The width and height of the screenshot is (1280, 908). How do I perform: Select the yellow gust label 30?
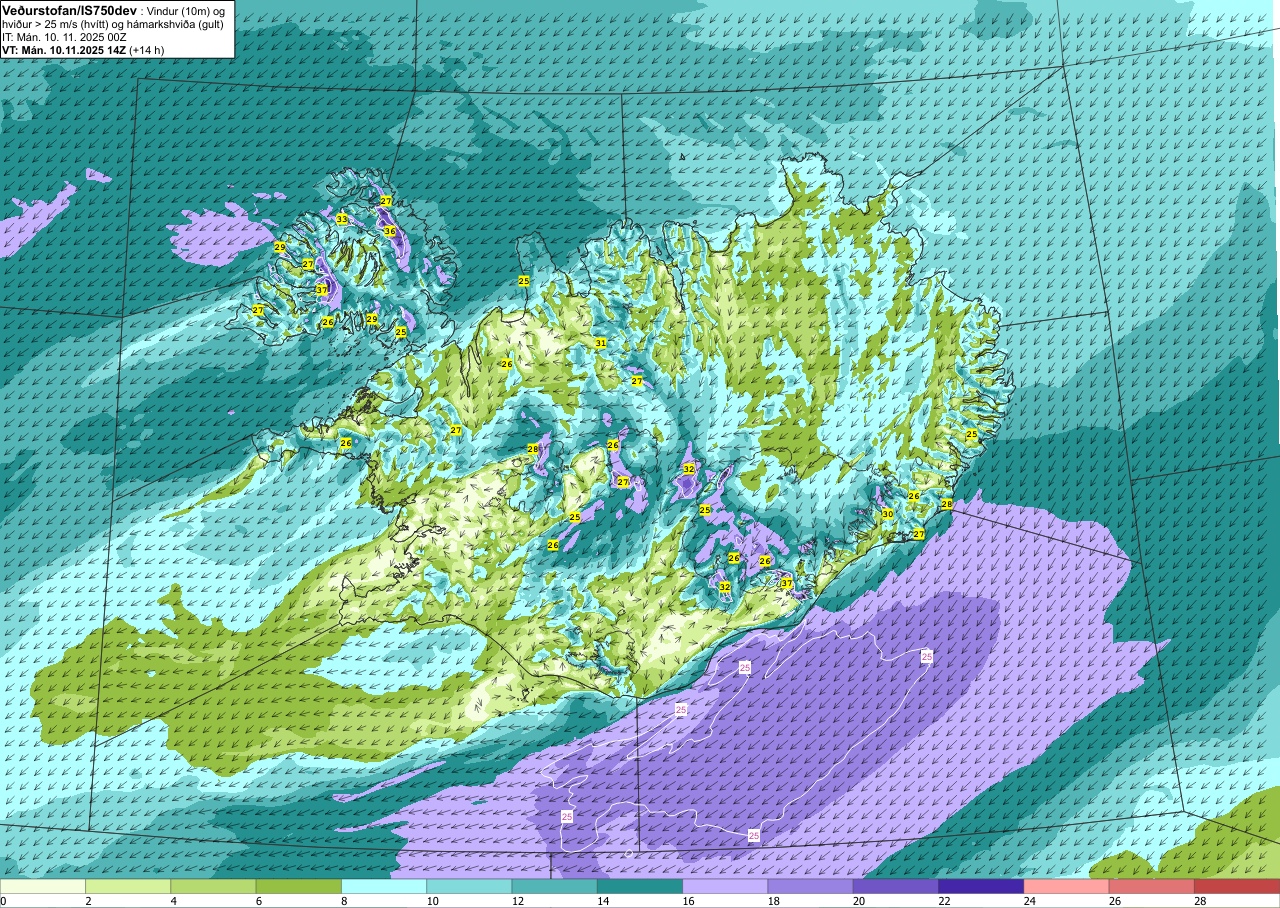[887, 514]
